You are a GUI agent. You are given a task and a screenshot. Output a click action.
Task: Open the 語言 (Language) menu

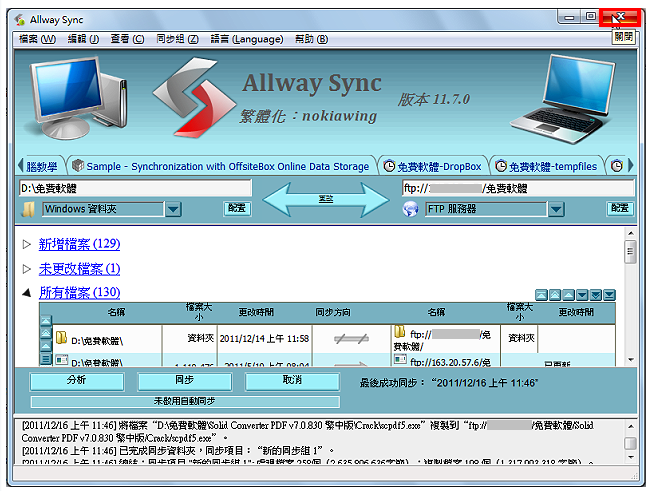pos(246,39)
